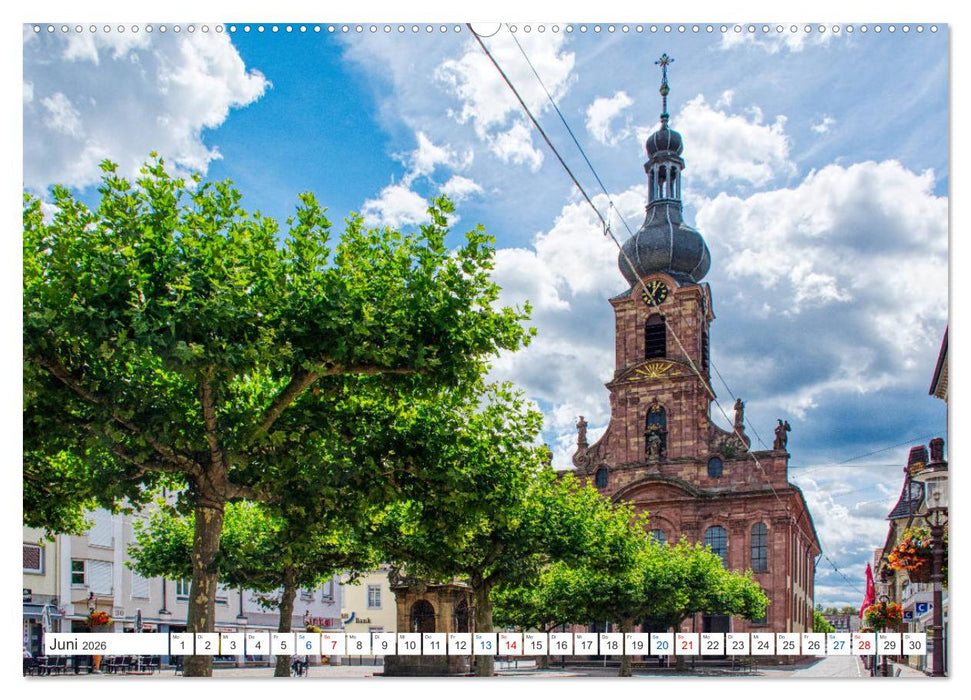The width and height of the screenshot is (971, 700).
Task: Click Sunday 14 date cell
Action: point(510,645)
